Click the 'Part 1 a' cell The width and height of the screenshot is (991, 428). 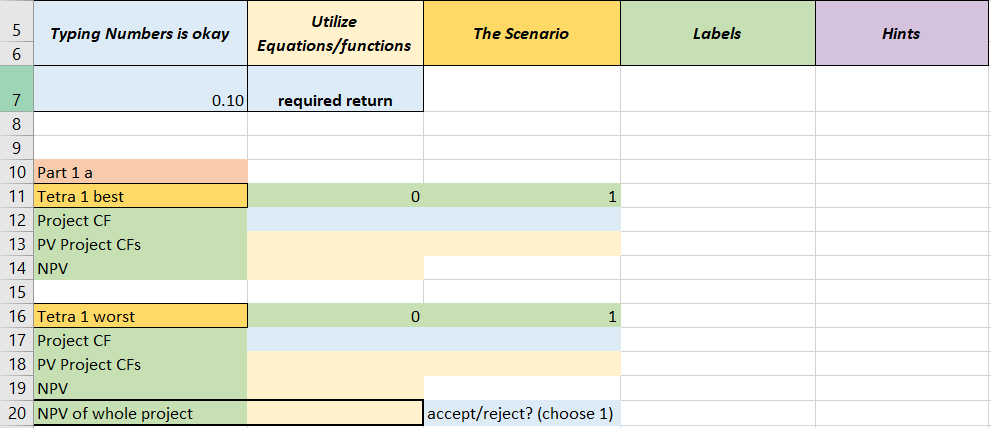tap(140, 172)
